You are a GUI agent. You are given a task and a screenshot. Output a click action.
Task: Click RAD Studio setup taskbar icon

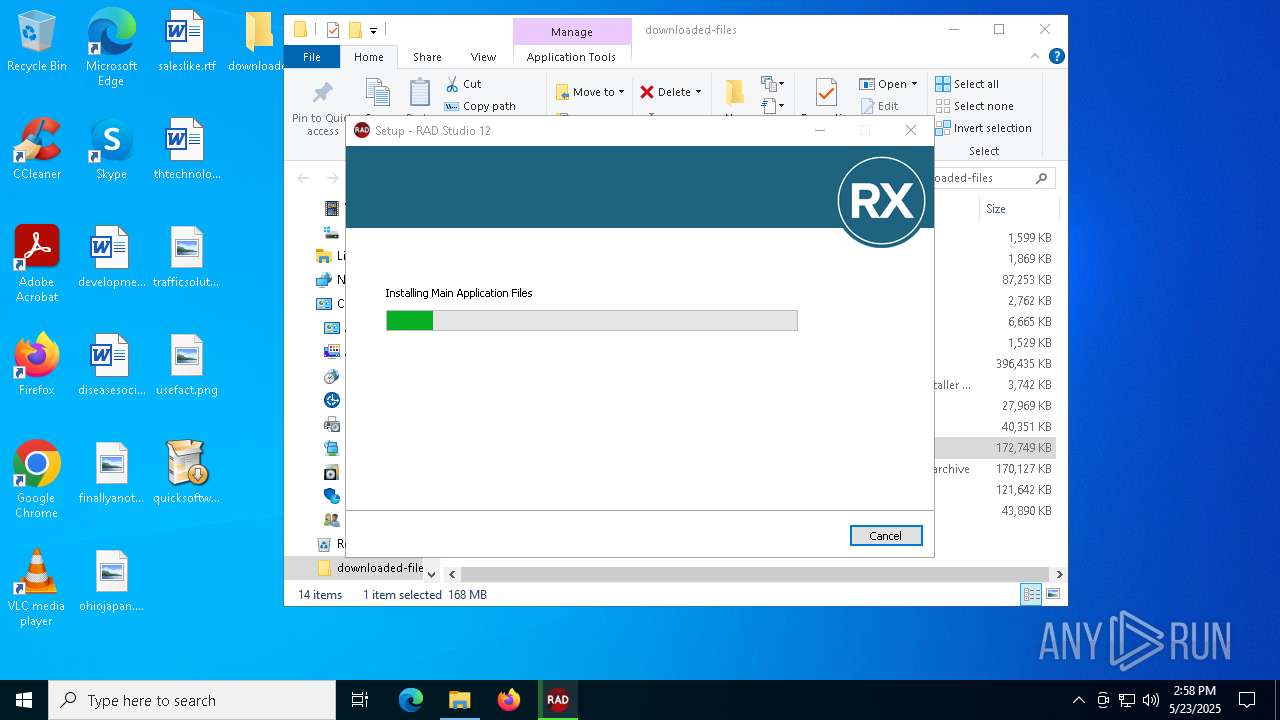(557, 700)
